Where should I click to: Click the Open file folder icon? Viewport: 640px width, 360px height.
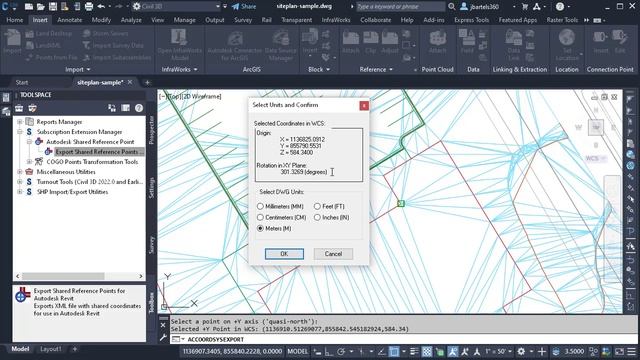[x=41, y=7]
